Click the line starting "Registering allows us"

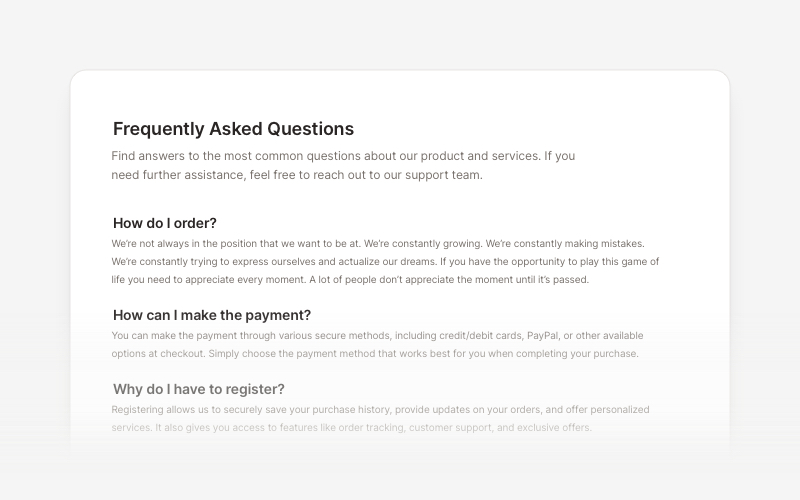tap(380, 409)
